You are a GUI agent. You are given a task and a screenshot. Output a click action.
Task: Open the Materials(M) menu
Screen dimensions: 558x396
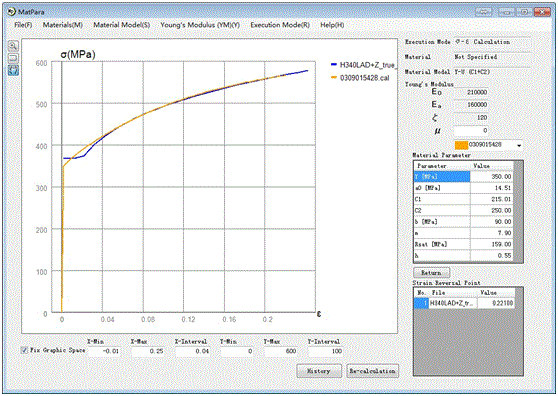coord(63,25)
